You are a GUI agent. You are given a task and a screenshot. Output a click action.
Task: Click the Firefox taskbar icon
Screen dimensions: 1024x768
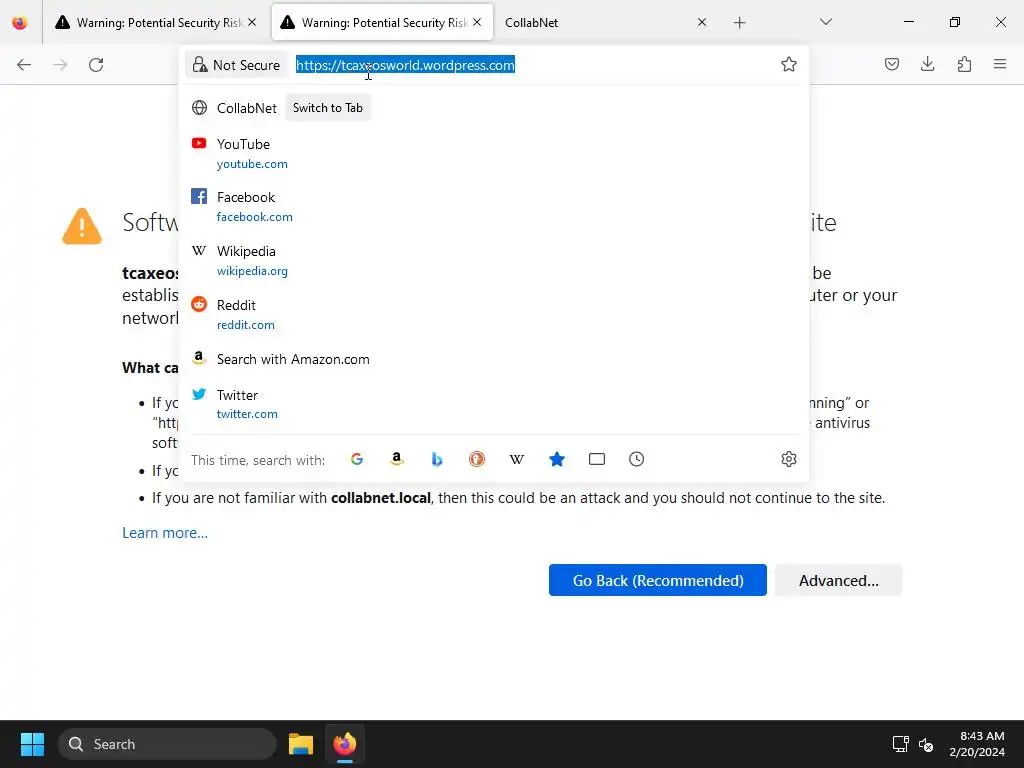(345, 744)
